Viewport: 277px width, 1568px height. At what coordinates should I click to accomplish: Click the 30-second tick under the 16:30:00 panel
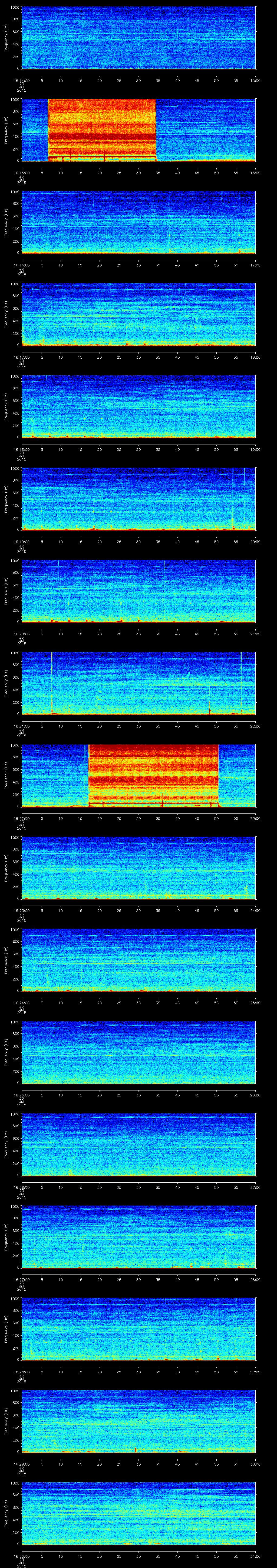click(x=138, y=1556)
